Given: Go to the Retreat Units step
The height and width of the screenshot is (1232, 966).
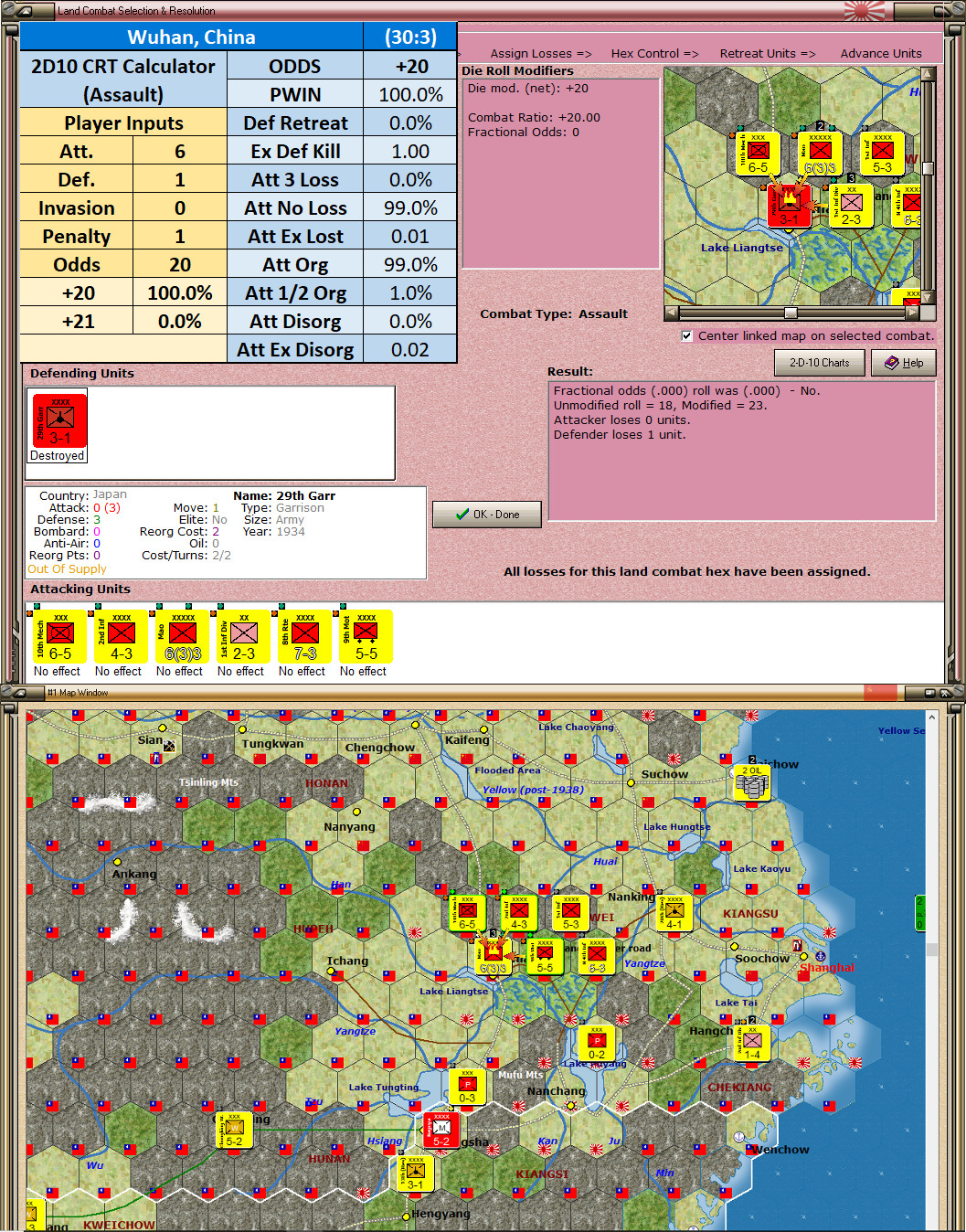Looking at the screenshot, I should coord(768,53).
